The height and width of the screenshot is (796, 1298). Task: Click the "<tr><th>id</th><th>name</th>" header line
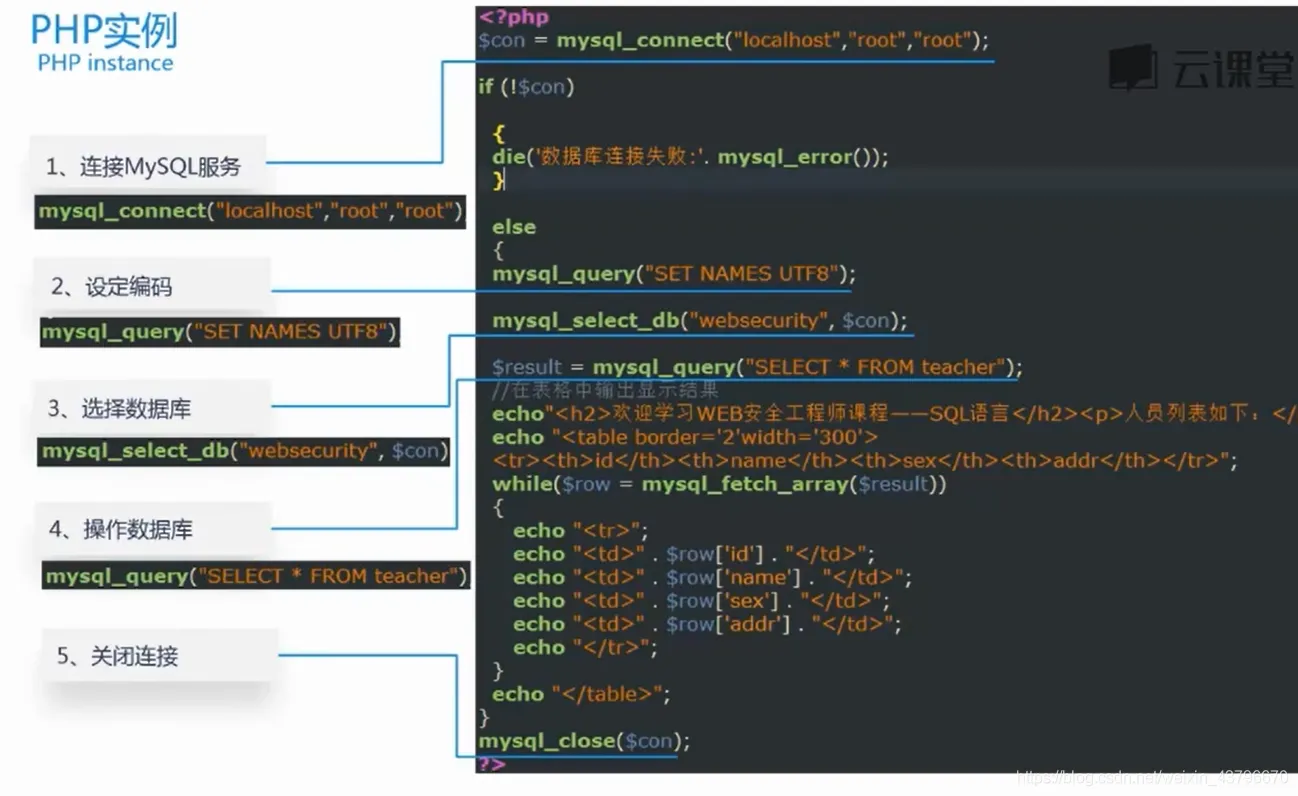click(865, 460)
